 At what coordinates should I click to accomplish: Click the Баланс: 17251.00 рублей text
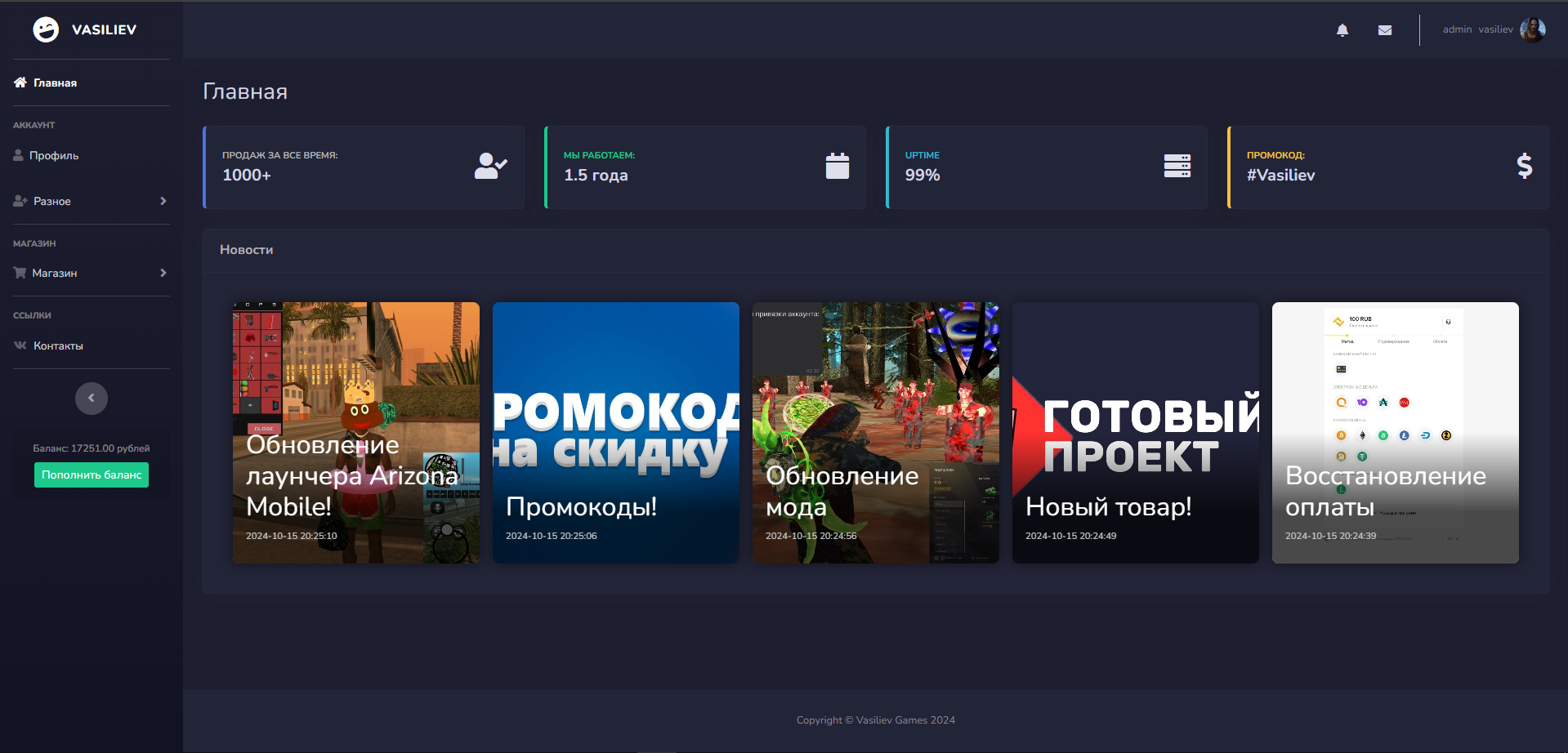92,448
